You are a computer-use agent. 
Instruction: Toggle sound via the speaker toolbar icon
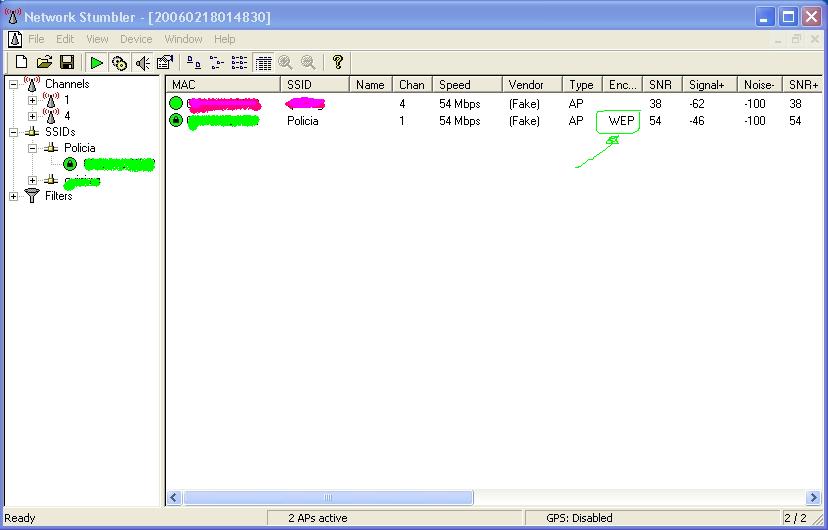(142, 63)
